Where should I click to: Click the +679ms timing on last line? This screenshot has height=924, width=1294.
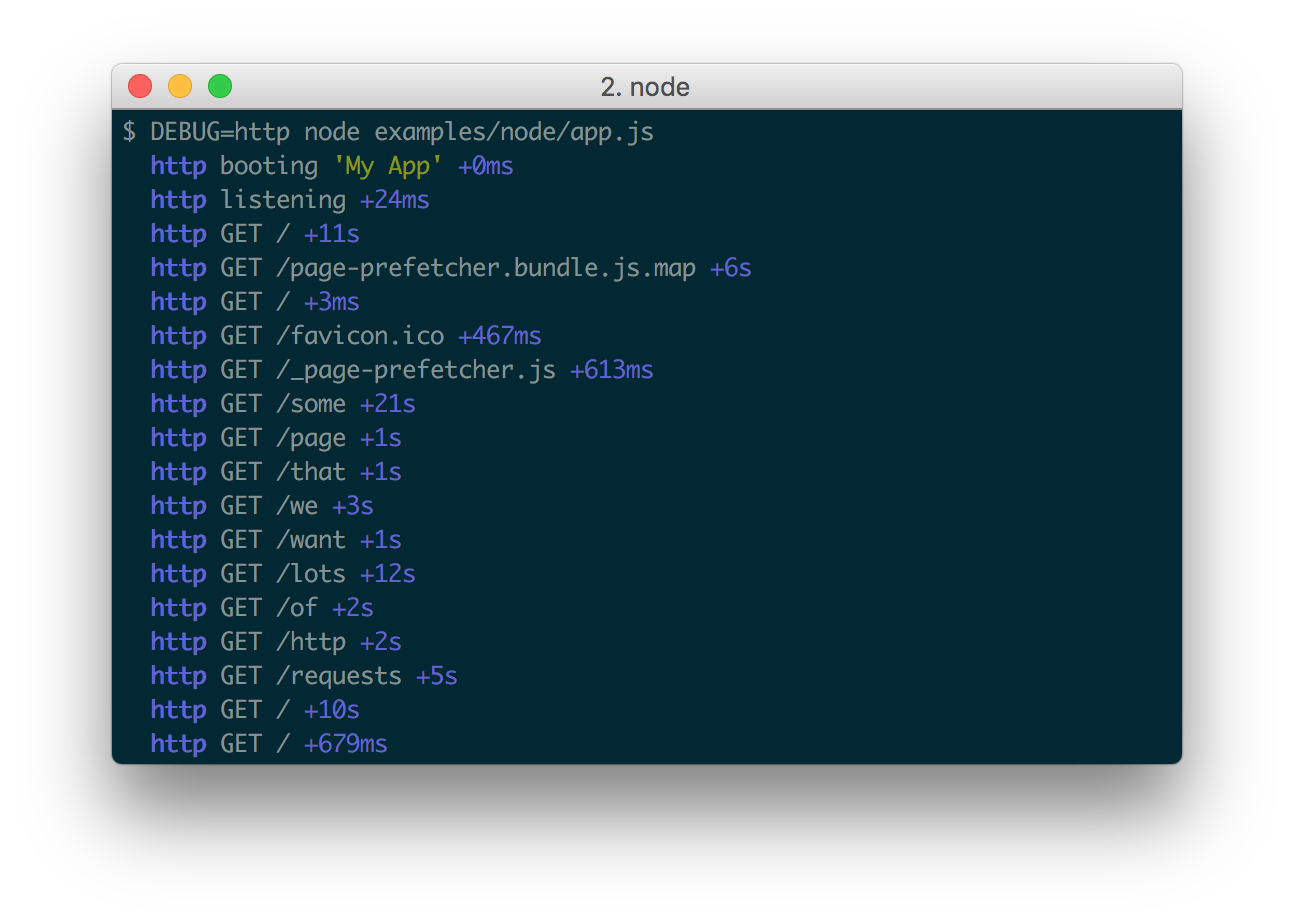point(345,744)
